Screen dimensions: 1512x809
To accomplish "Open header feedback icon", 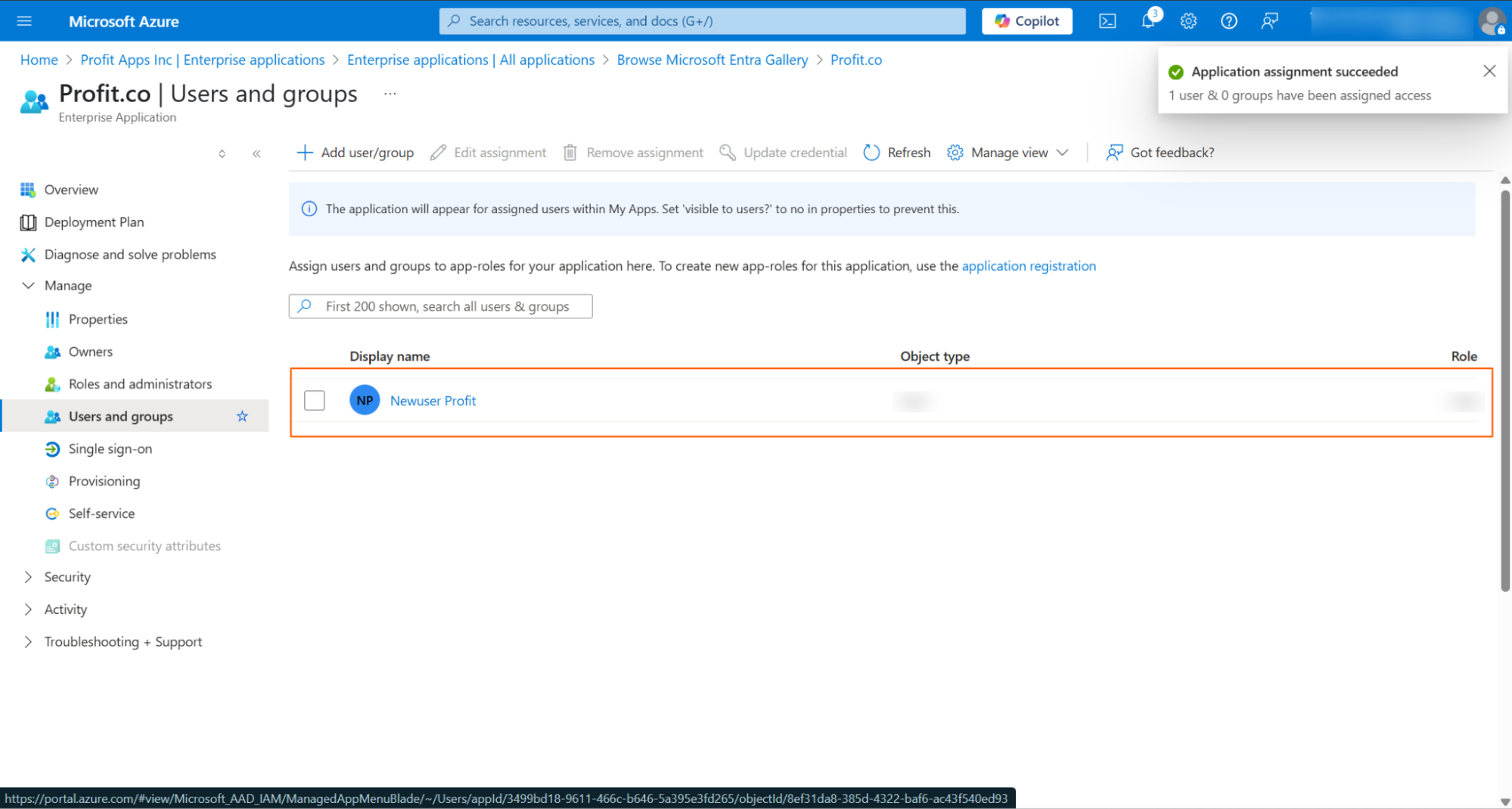I will [1269, 21].
